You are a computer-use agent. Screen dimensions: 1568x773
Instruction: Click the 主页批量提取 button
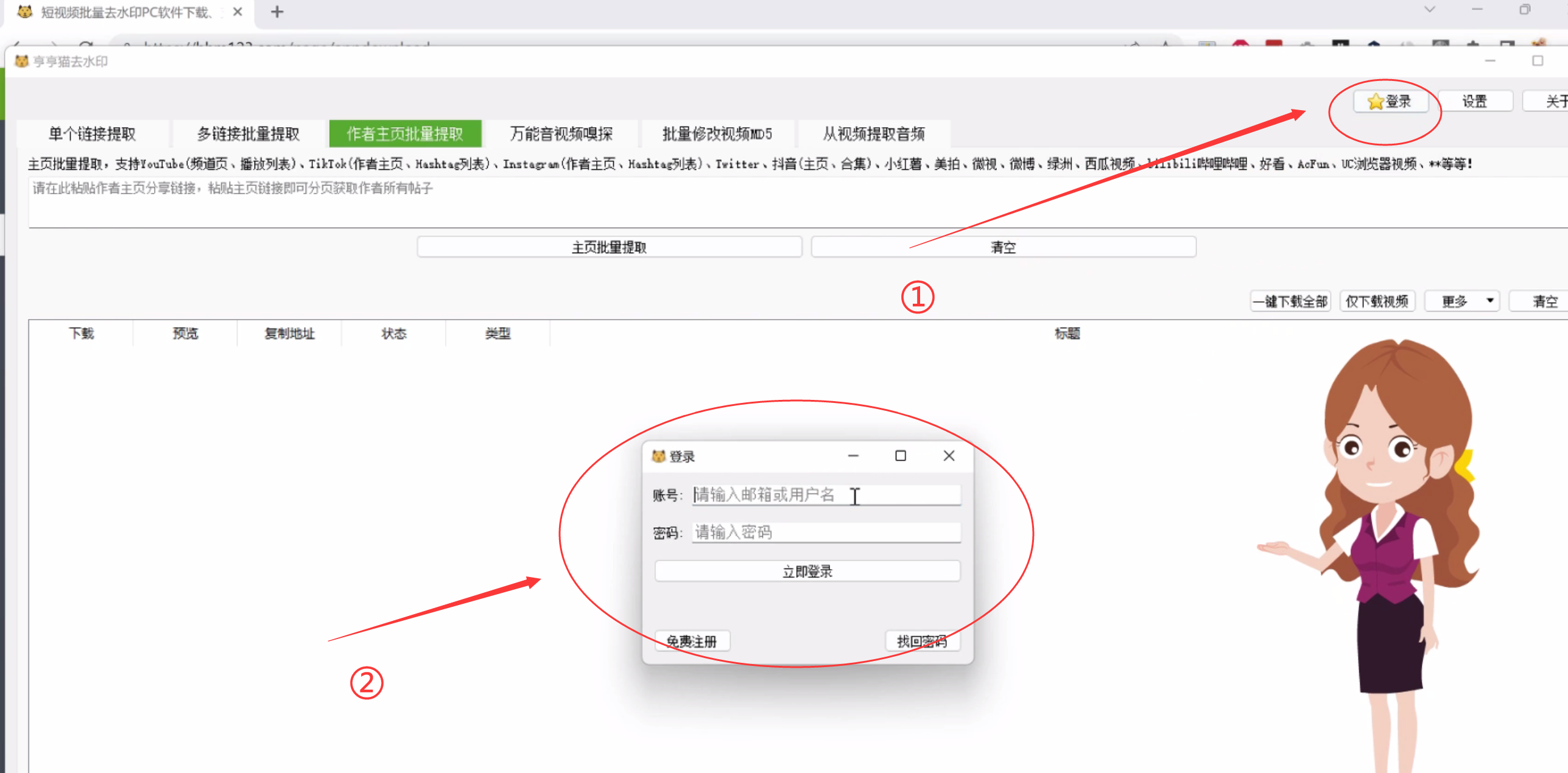point(609,247)
